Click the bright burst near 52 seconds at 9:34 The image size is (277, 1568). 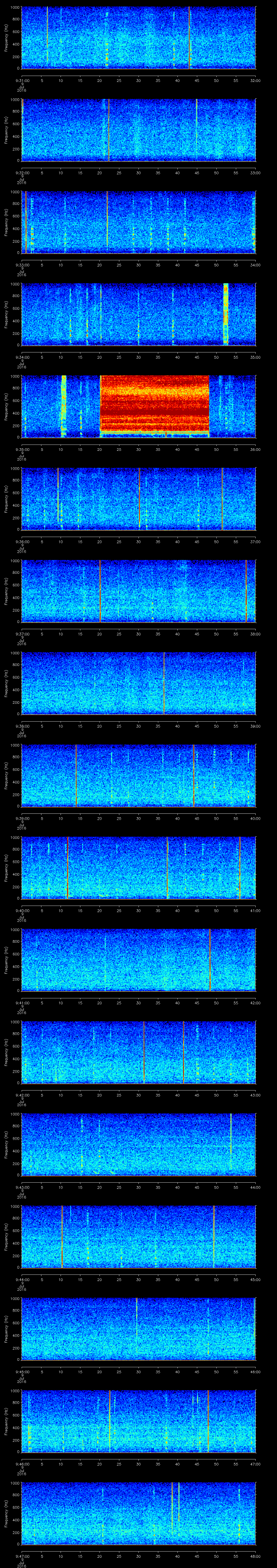[x=226, y=314]
